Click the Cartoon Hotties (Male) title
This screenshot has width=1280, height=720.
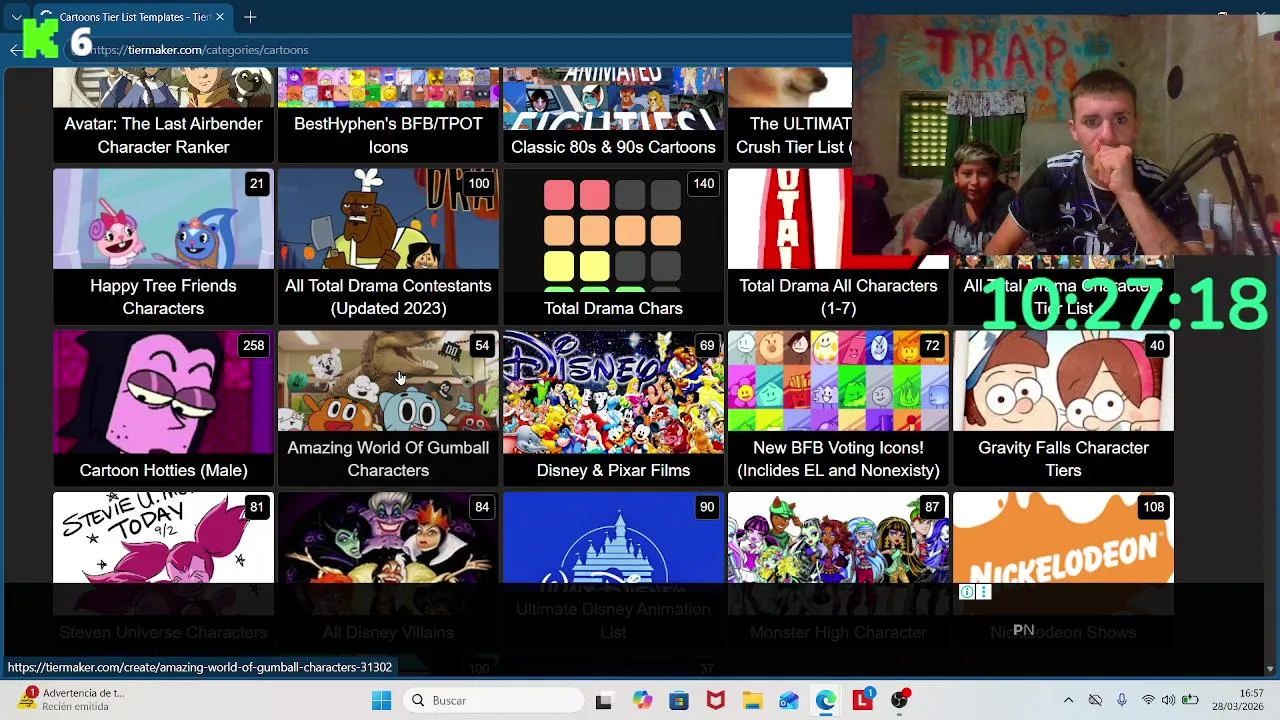click(163, 470)
